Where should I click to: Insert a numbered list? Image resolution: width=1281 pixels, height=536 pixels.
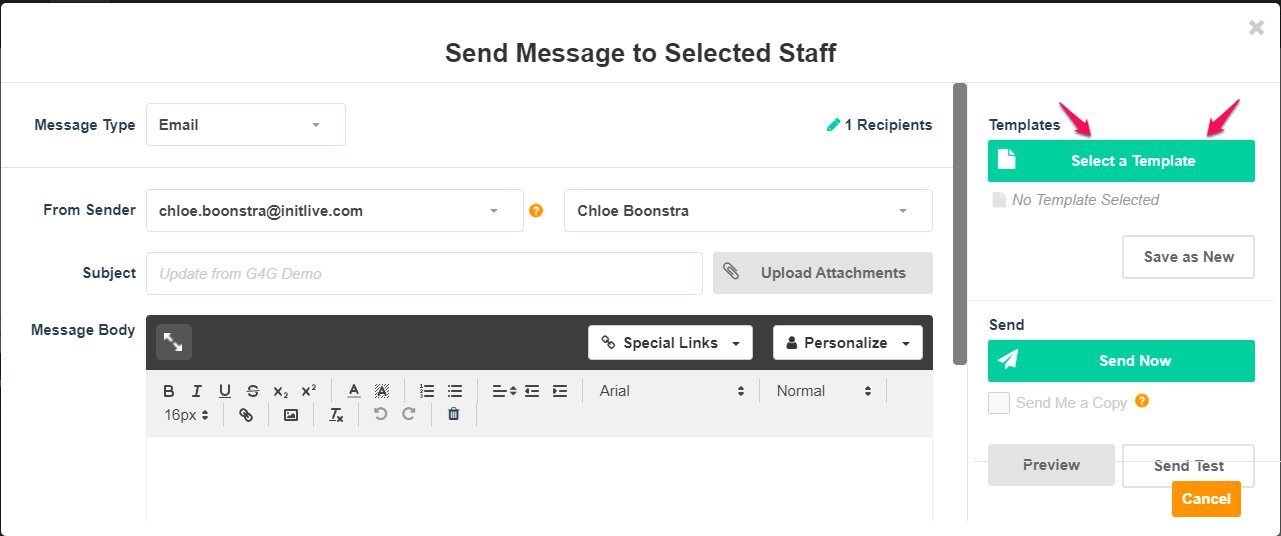click(427, 391)
